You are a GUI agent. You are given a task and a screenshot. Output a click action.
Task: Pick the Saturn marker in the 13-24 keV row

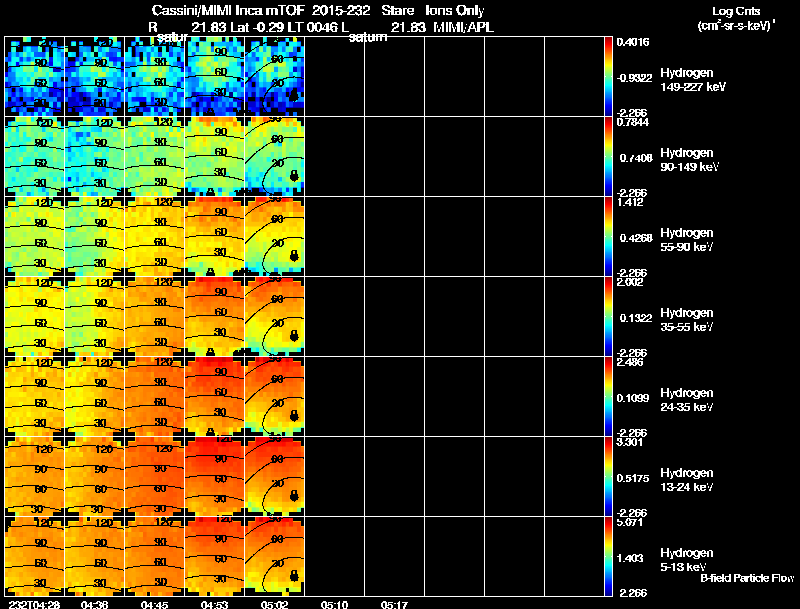coord(294,496)
